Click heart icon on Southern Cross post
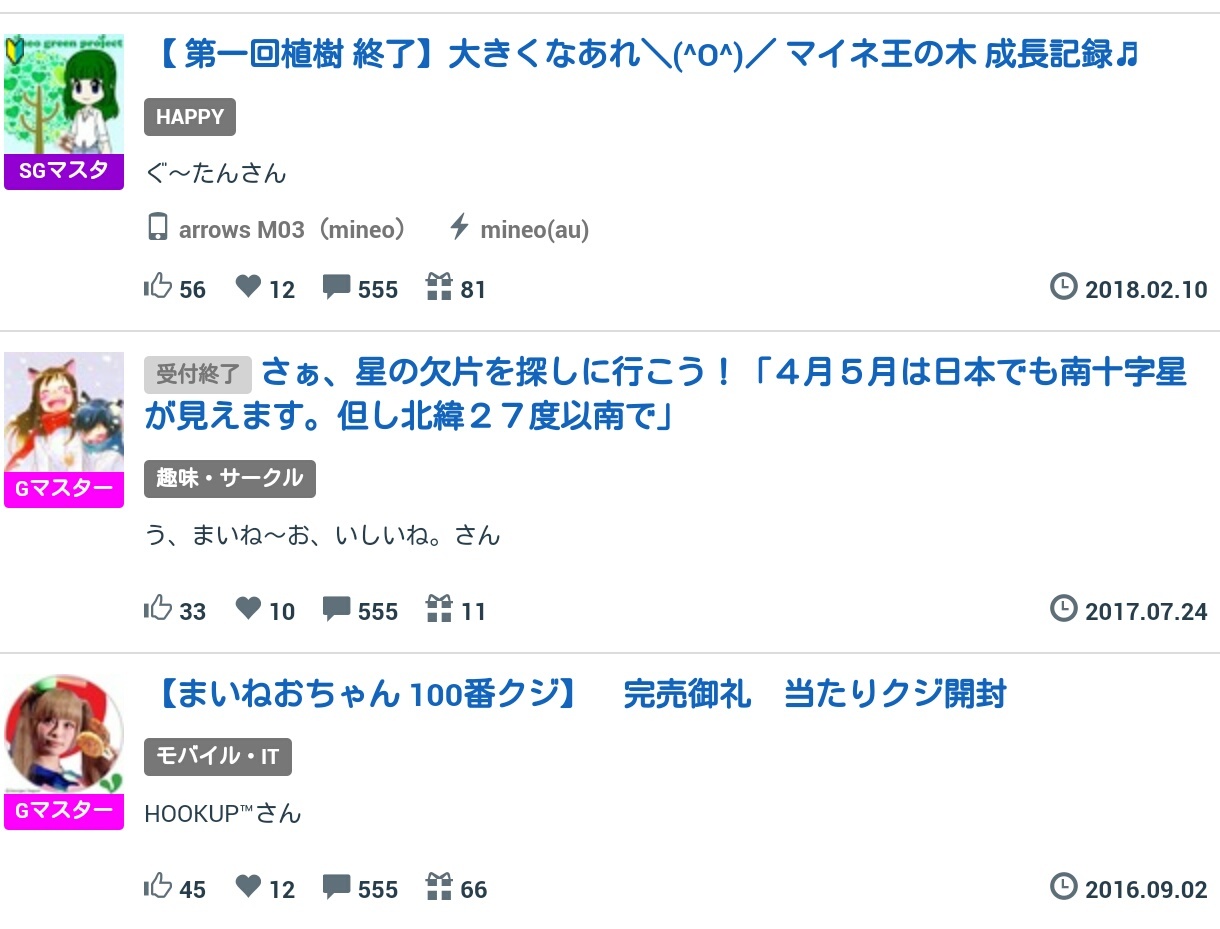 [248, 608]
